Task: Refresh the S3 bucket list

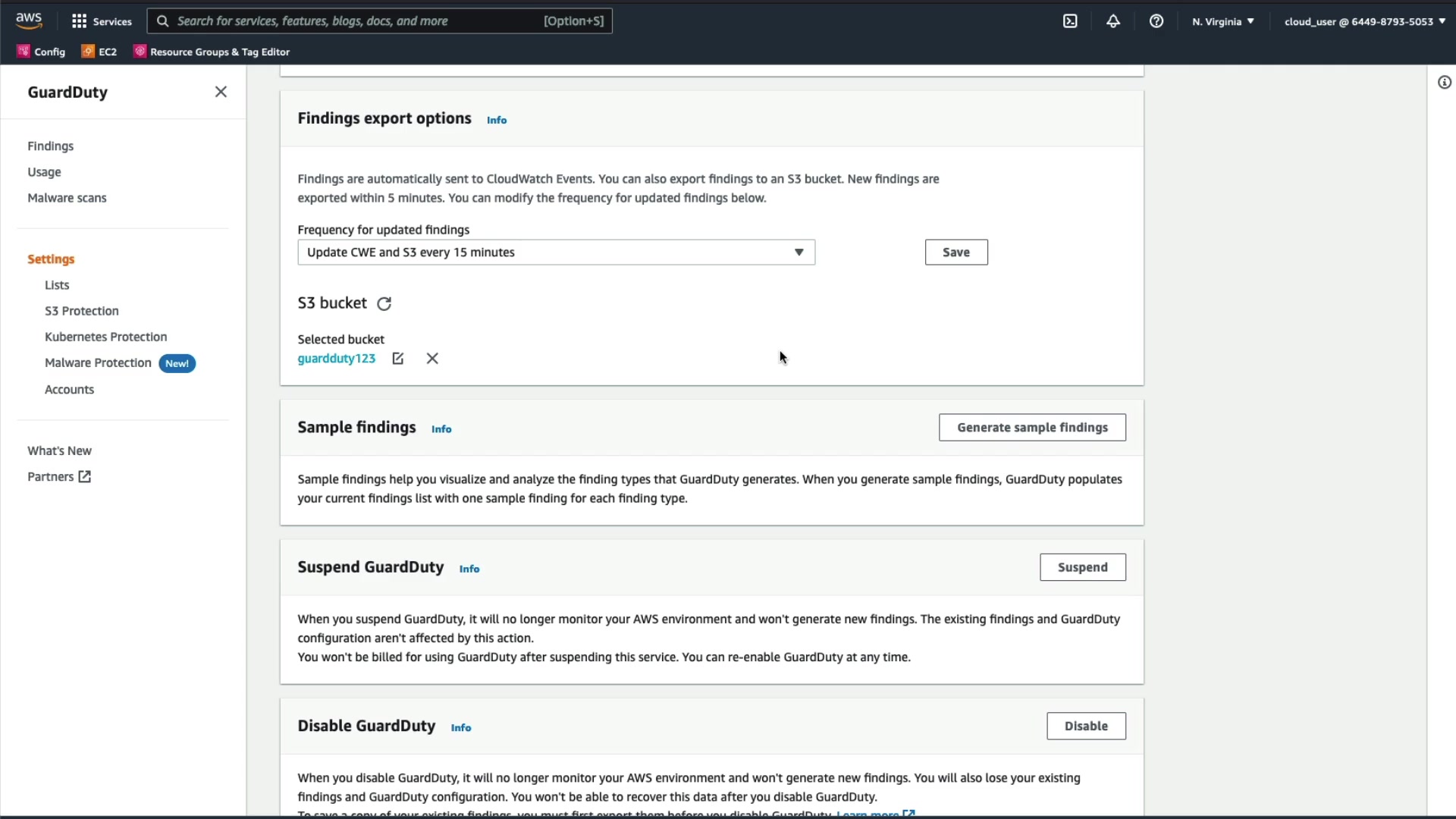Action: (384, 304)
